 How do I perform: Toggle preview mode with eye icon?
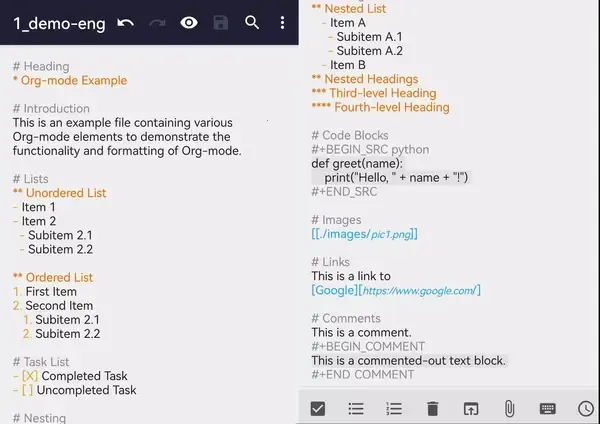point(189,23)
